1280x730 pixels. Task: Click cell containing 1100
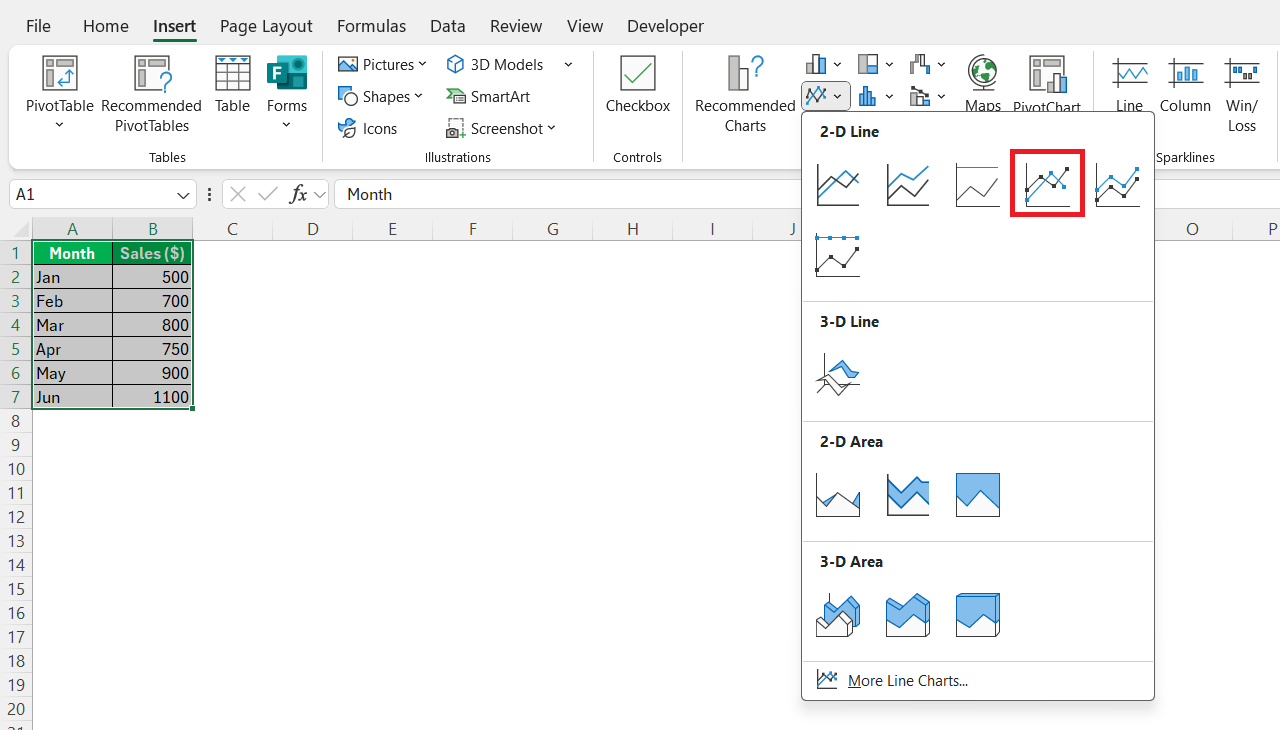point(153,397)
